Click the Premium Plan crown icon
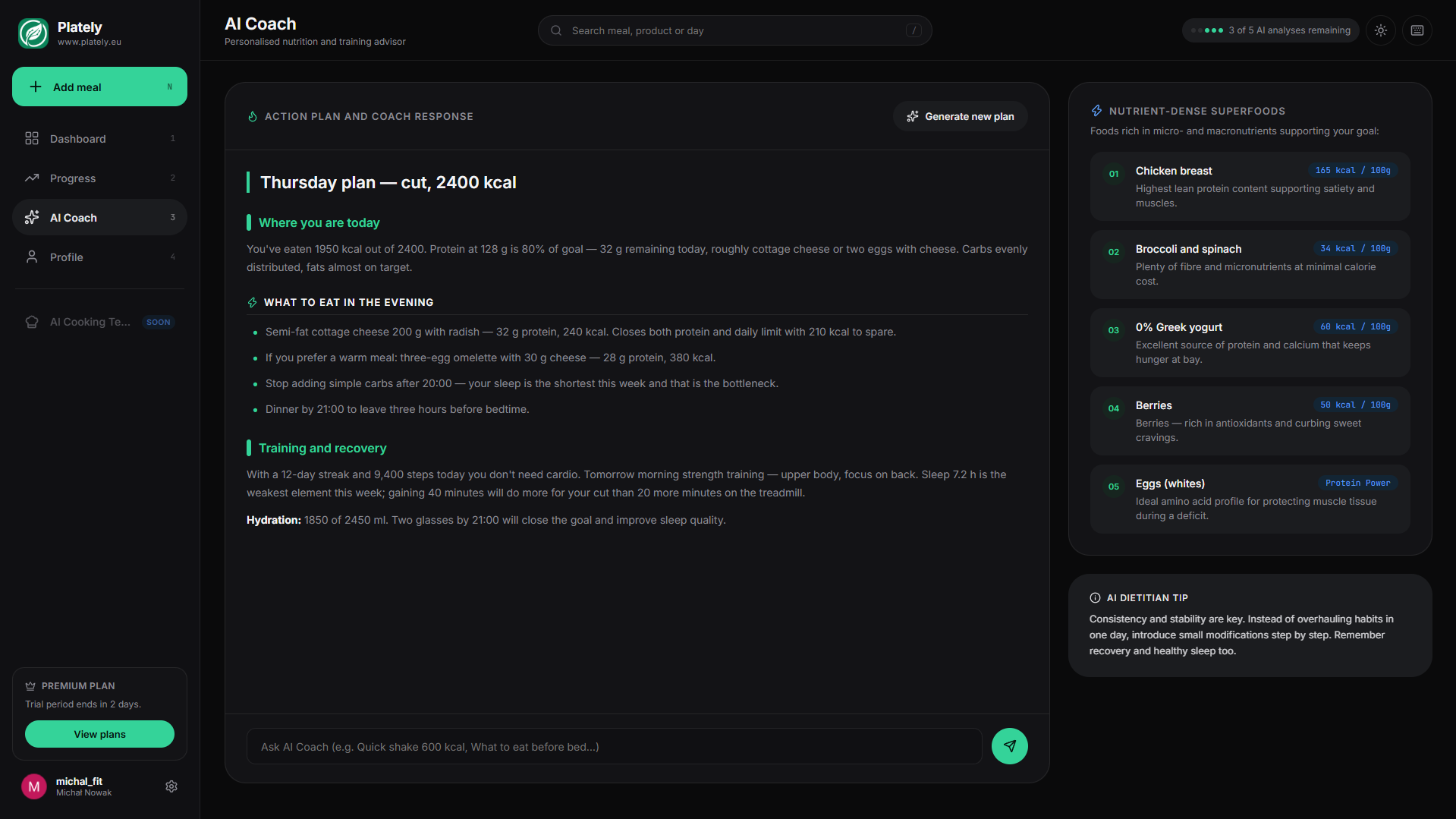The image size is (1456, 819). [x=30, y=685]
